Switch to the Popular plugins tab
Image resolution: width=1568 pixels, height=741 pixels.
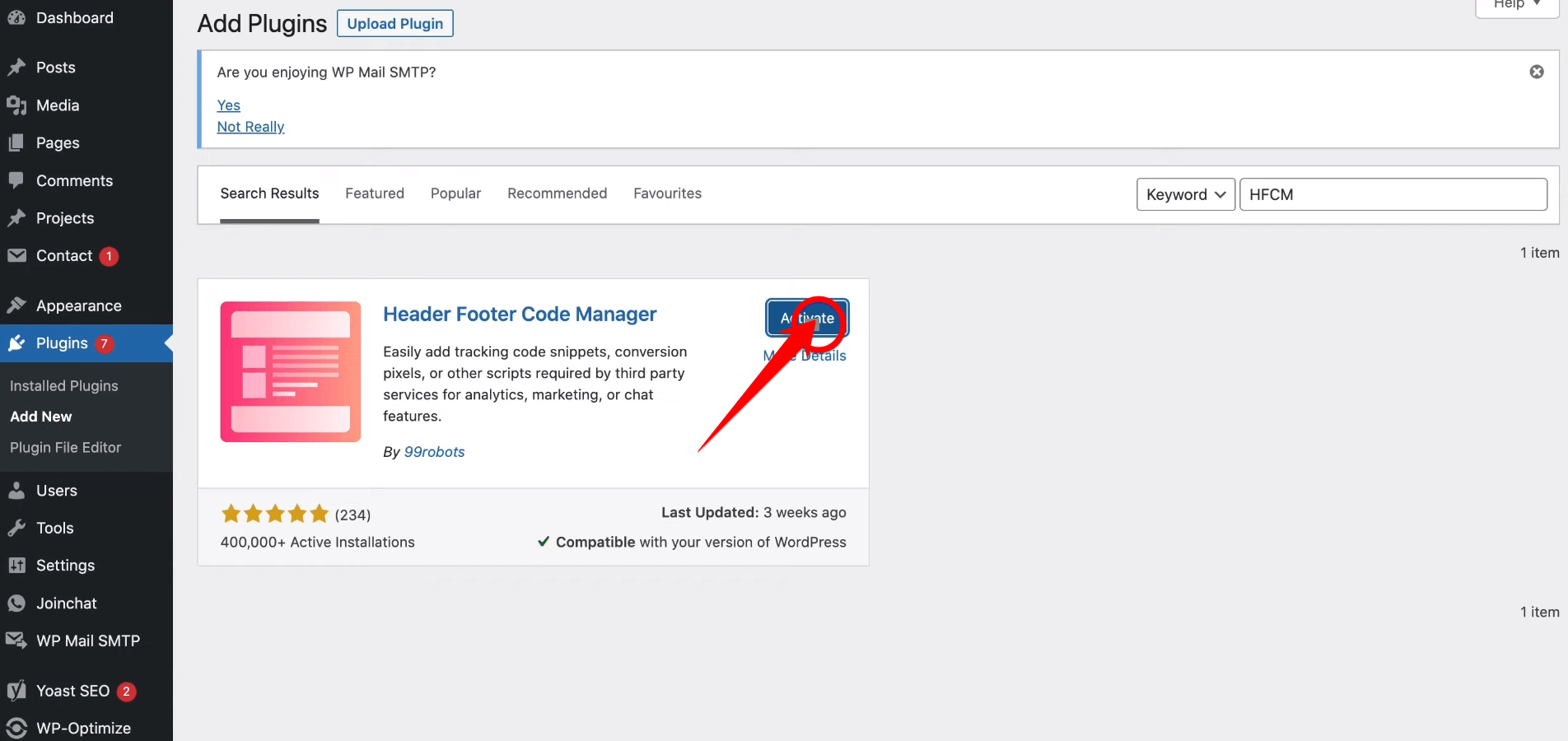tap(455, 193)
